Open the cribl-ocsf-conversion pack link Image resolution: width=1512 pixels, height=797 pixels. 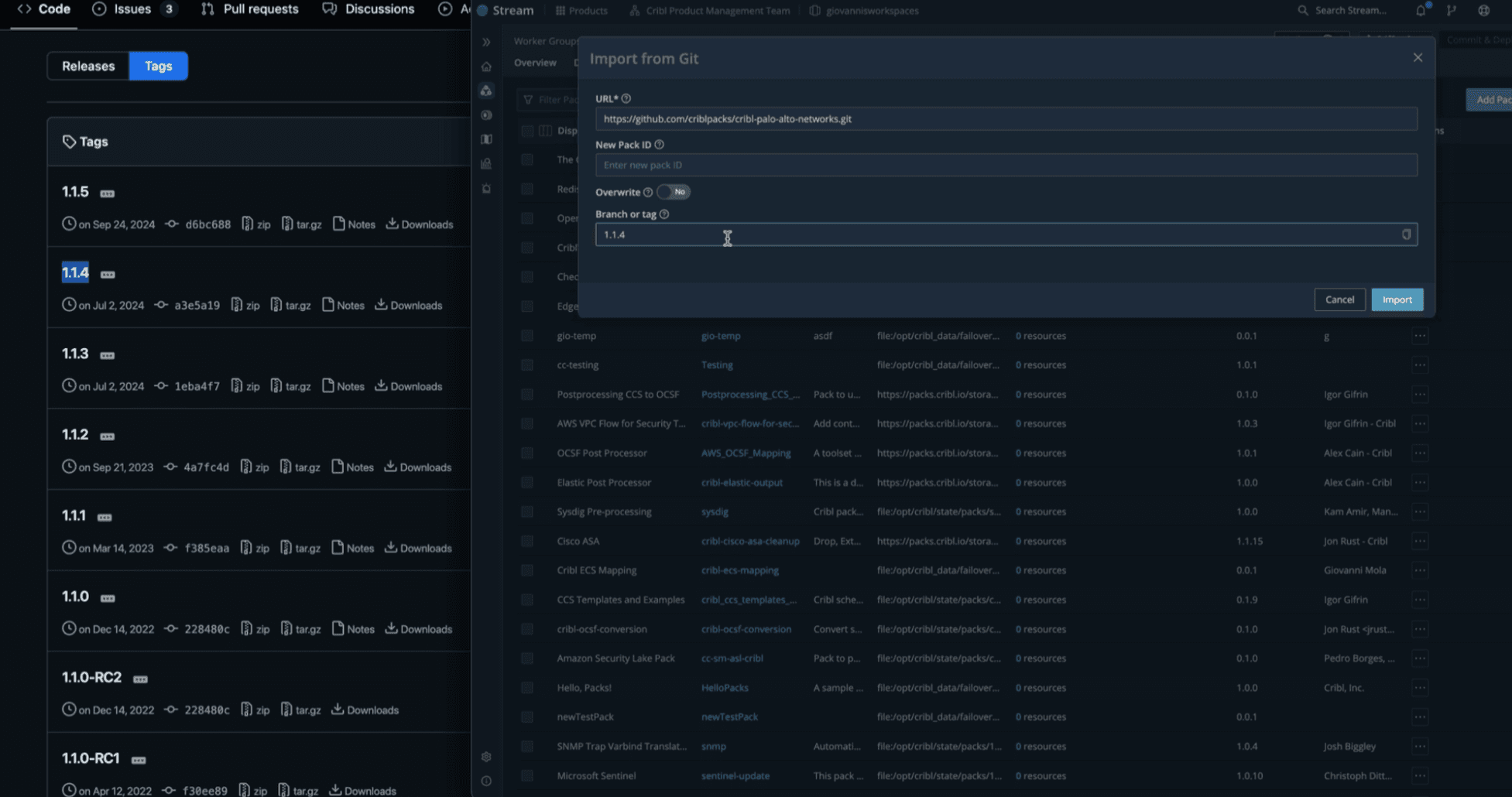tap(746, 629)
